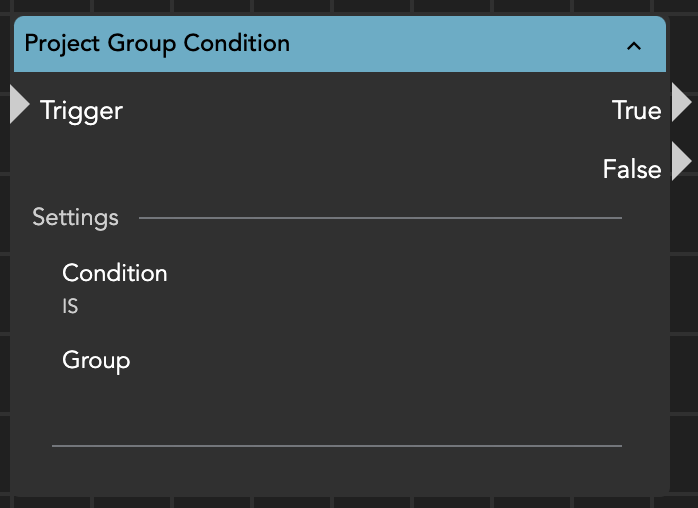Click the True output port arrow
Viewport: 698px width, 508px height.
(x=681, y=103)
